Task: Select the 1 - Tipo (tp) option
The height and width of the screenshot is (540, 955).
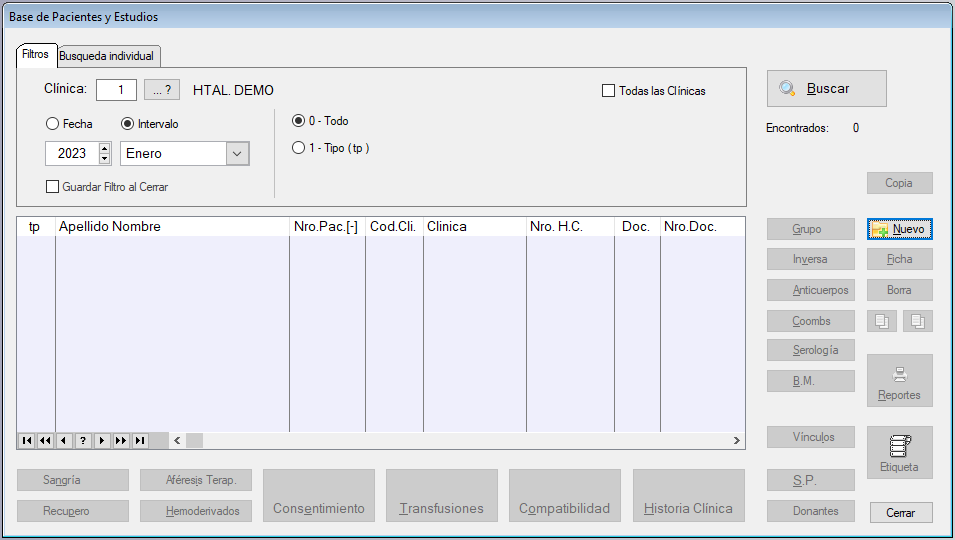Action: [298, 148]
